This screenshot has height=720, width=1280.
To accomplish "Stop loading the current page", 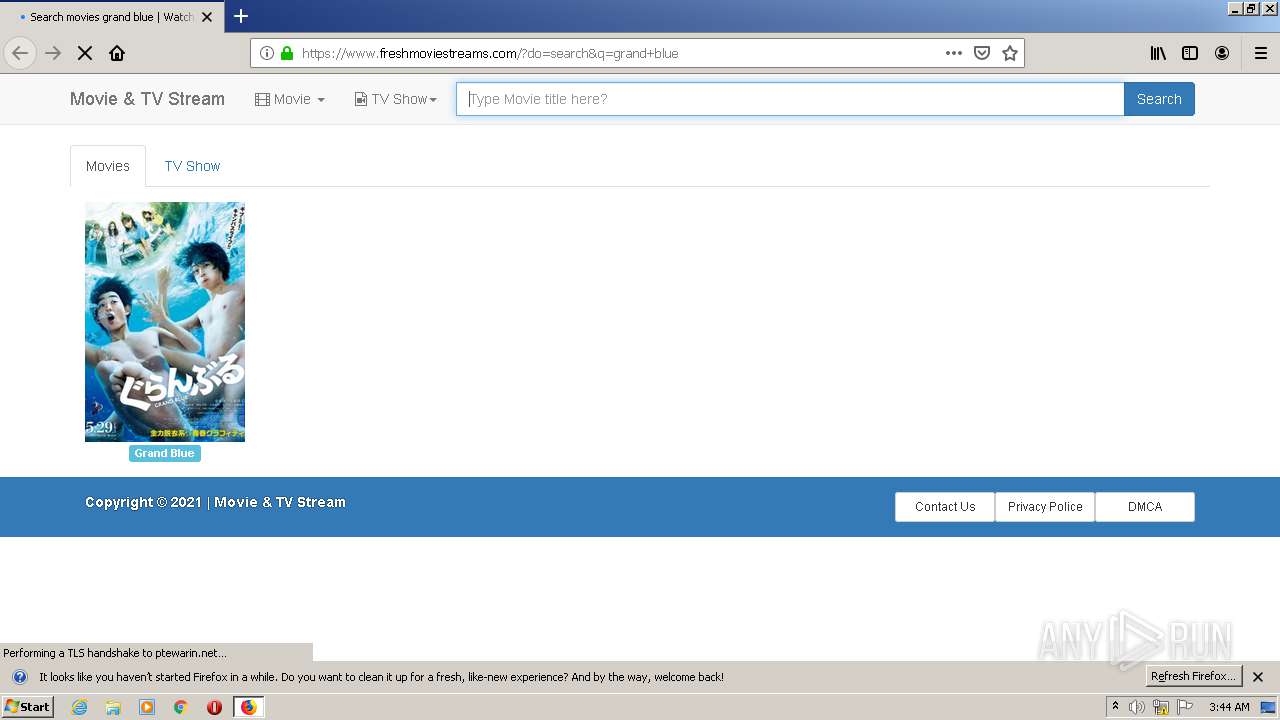I will coord(85,53).
